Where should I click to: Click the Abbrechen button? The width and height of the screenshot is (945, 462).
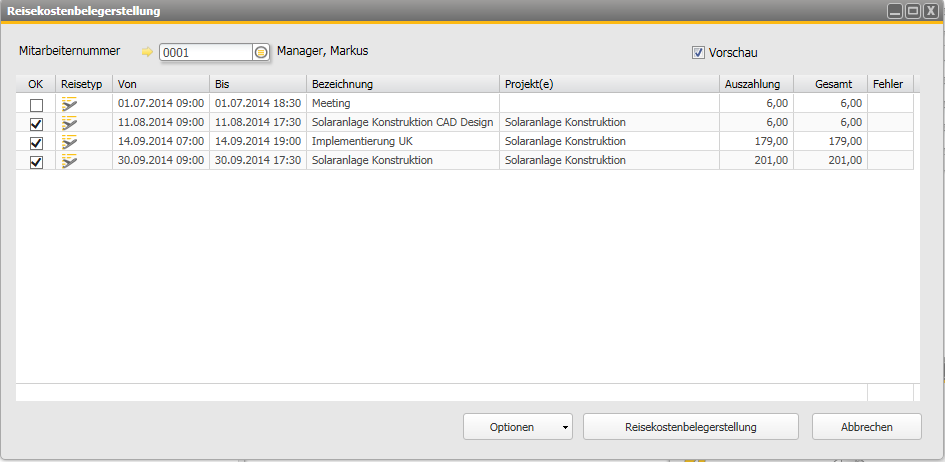[x=867, y=427]
